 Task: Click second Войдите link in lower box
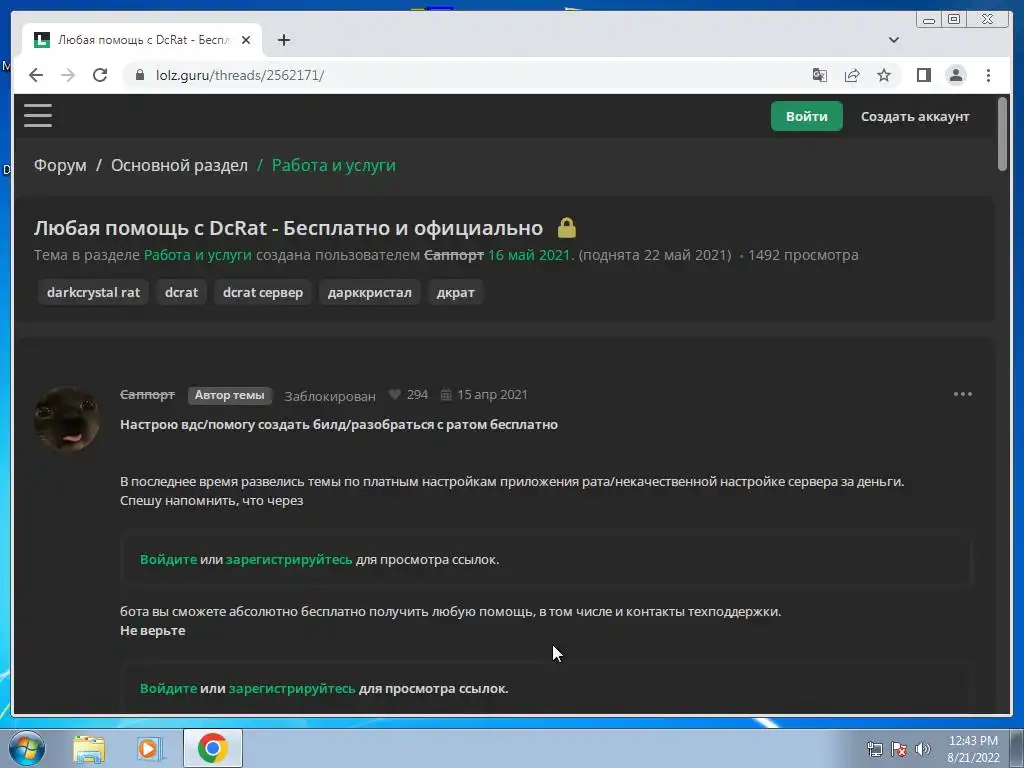pos(168,688)
